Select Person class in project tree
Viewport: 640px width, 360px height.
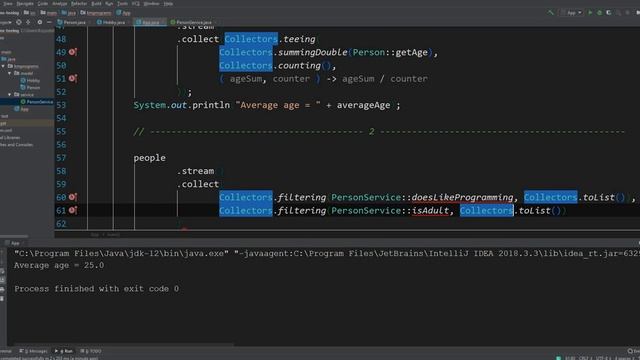(x=30, y=87)
